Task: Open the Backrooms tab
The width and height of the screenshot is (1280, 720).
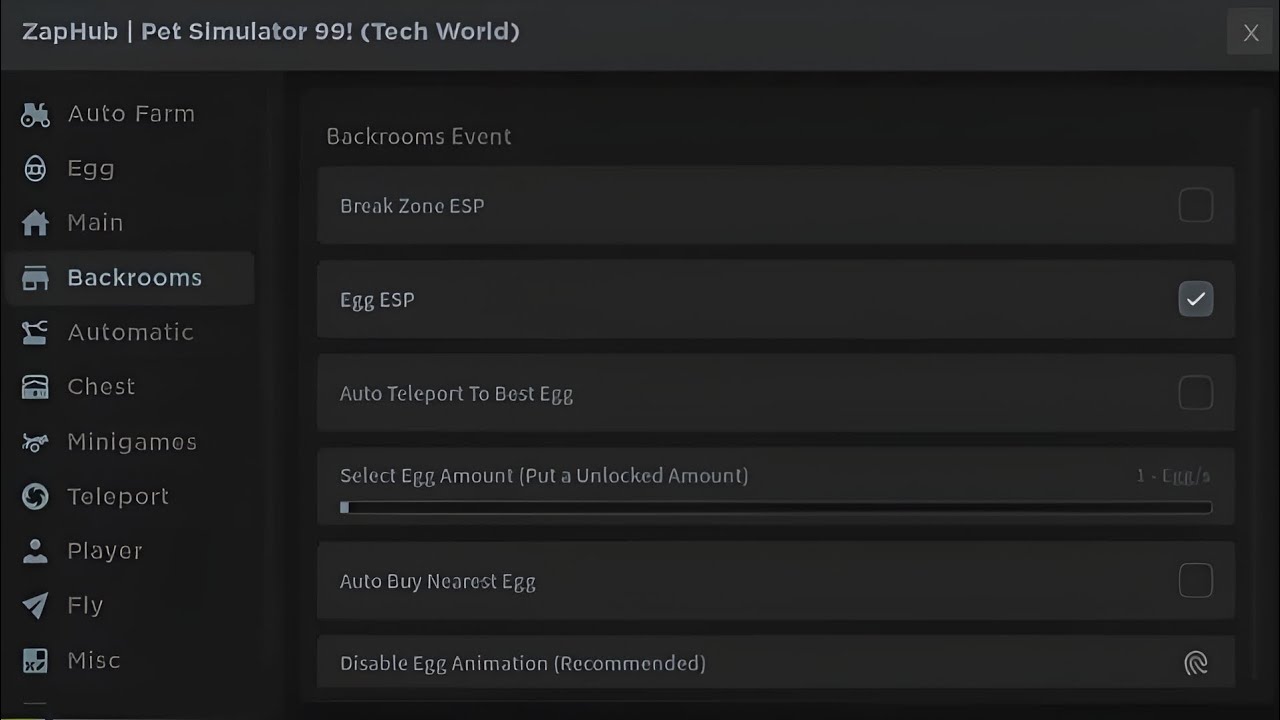Action: point(134,278)
